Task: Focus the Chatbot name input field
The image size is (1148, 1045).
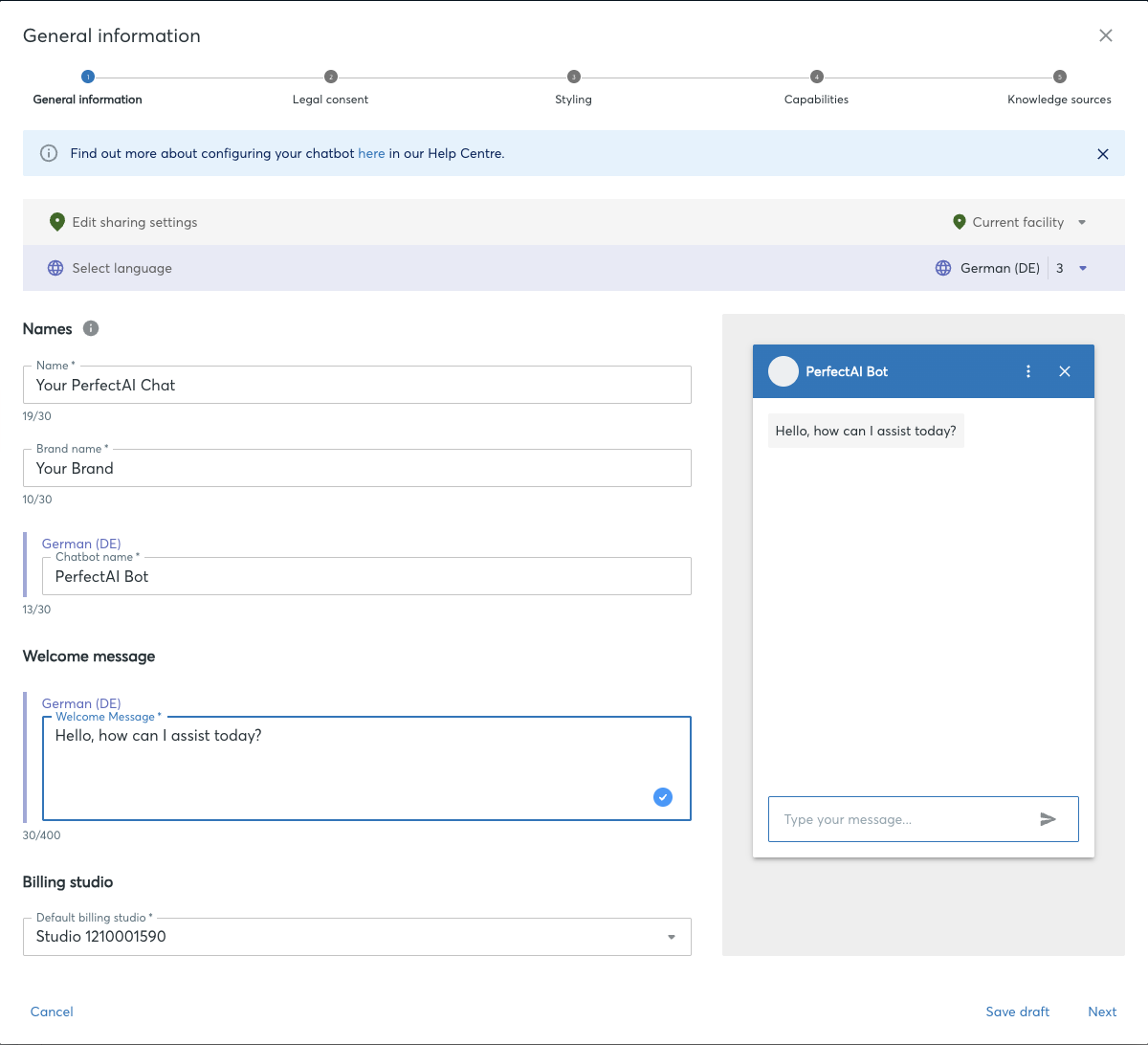Action: [366, 576]
